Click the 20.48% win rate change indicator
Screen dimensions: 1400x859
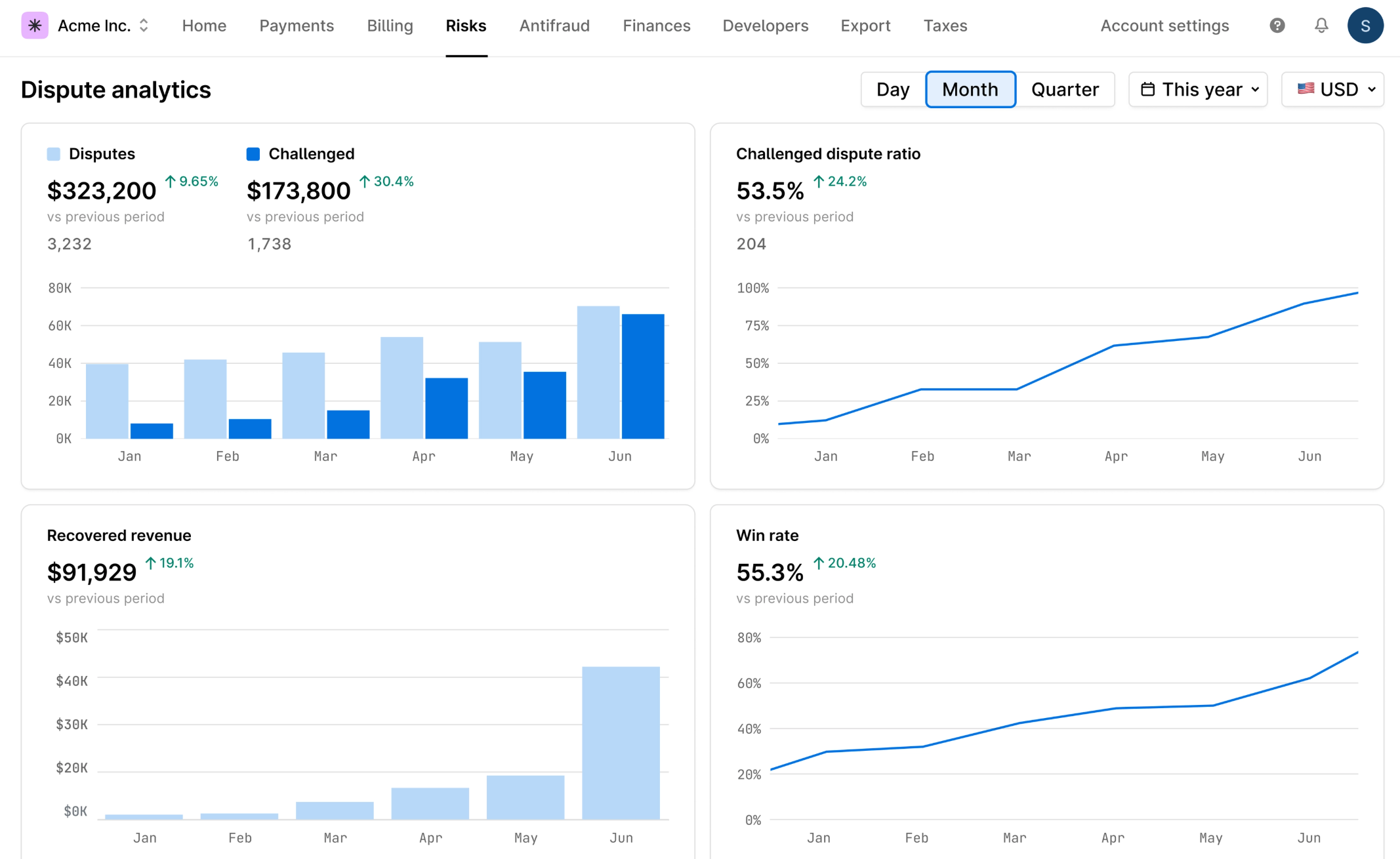point(845,563)
